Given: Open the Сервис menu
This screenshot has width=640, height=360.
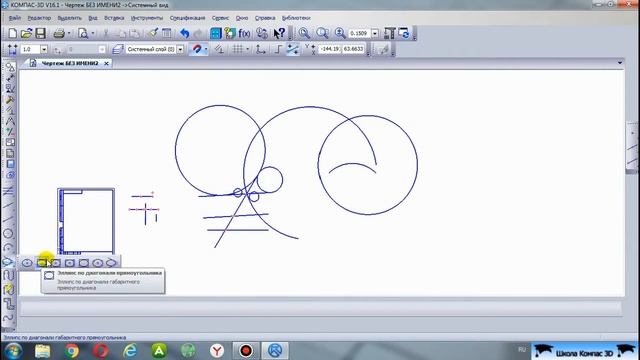Looking at the screenshot, I should pos(220,18).
